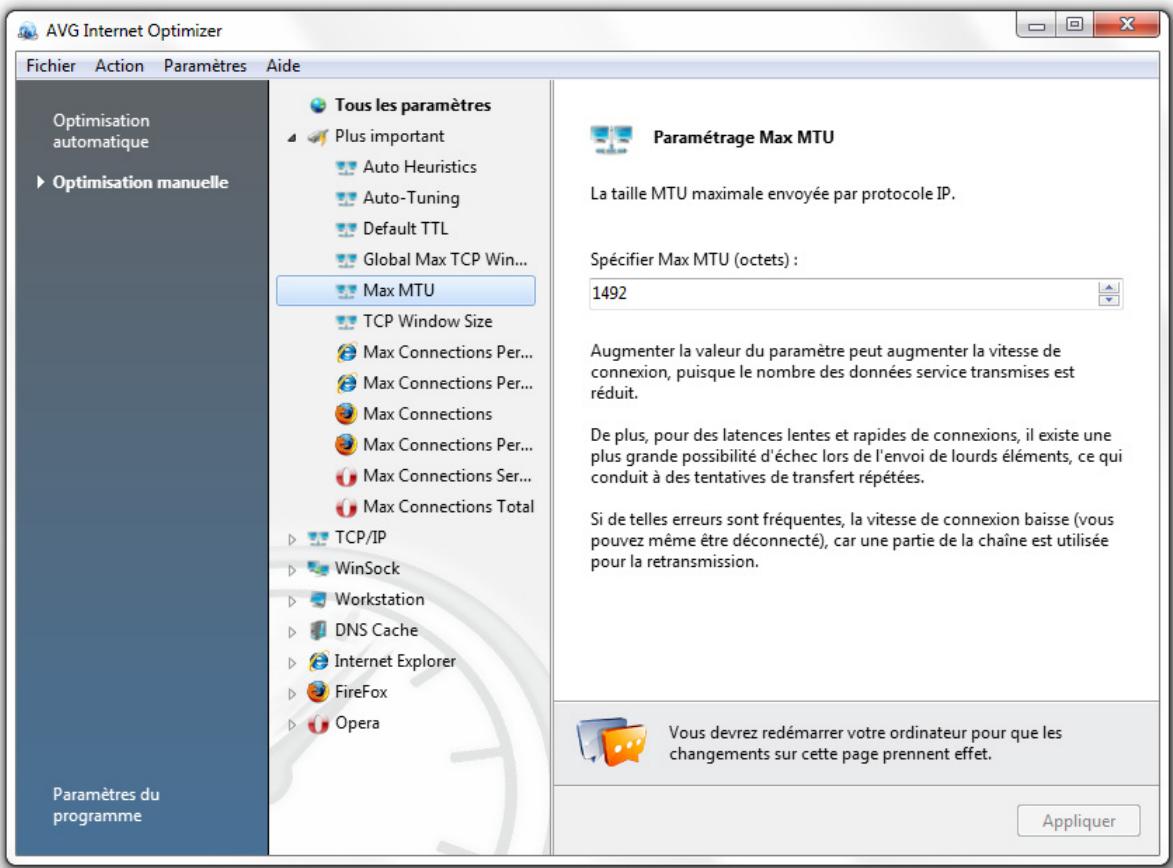This screenshot has height=868, width=1173.
Task: Open the Paramètres menu
Action: (x=205, y=66)
